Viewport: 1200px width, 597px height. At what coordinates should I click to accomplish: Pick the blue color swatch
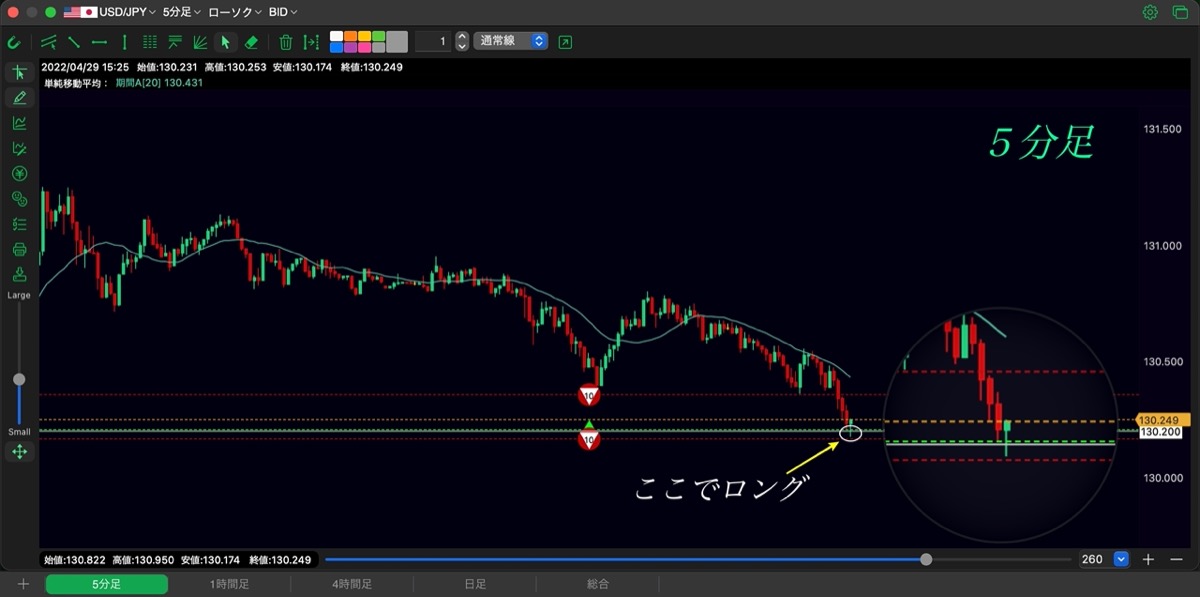coord(337,48)
